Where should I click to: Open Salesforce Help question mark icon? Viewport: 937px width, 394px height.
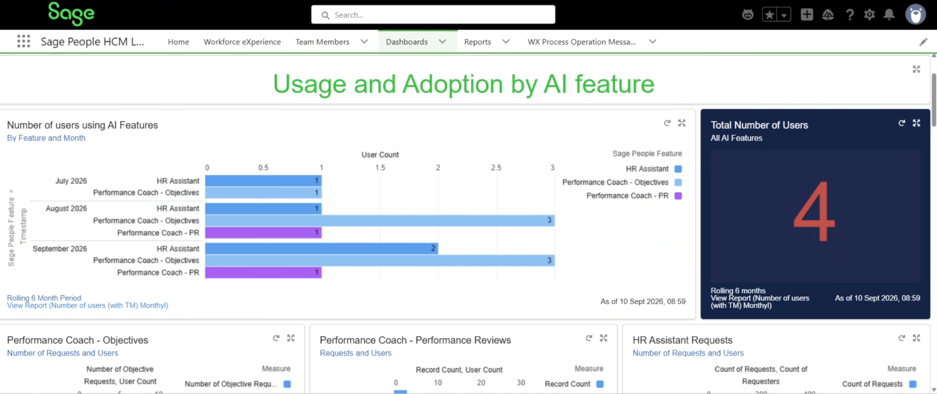850,15
